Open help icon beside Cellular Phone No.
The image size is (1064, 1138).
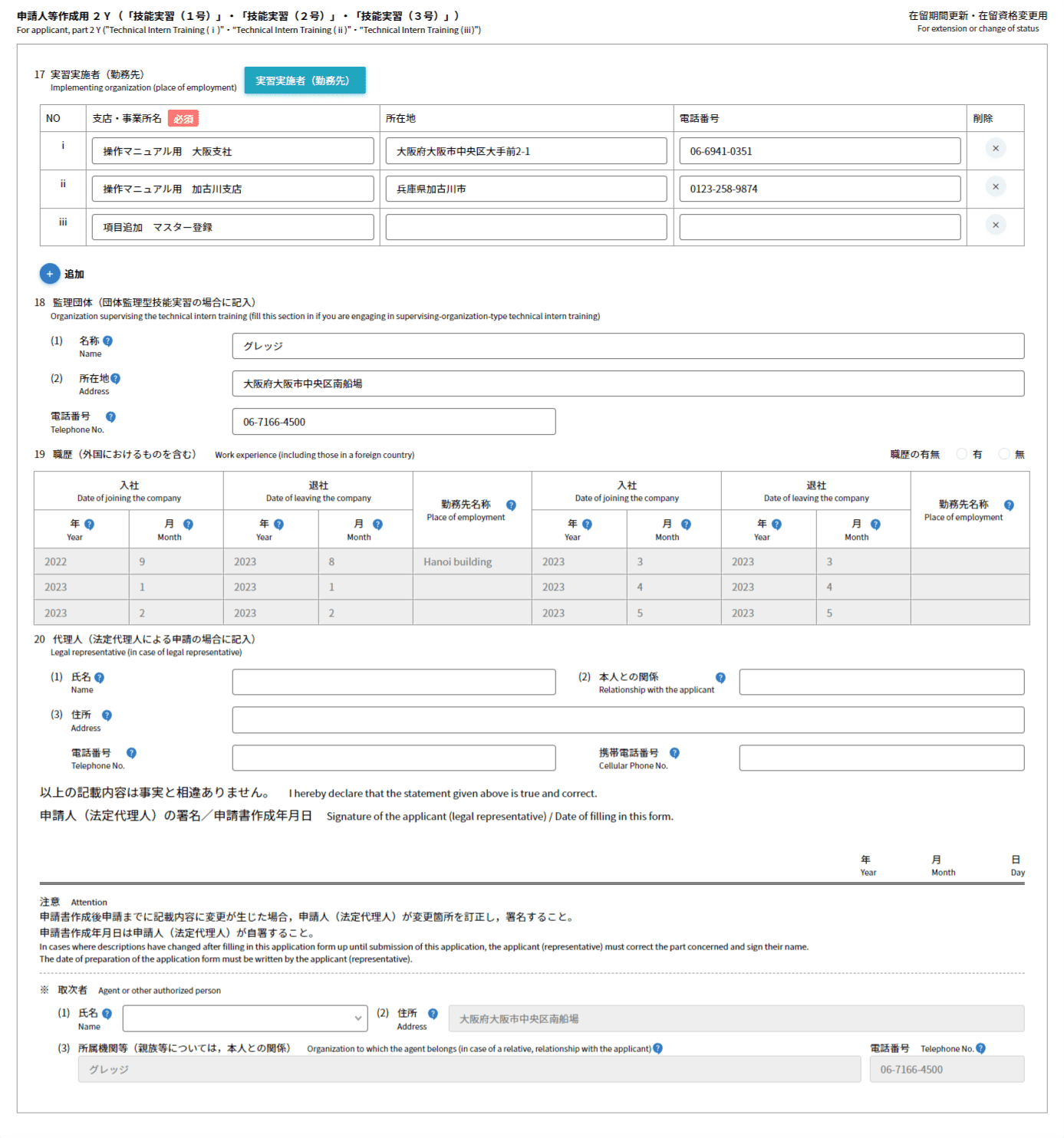[x=674, y=753]
